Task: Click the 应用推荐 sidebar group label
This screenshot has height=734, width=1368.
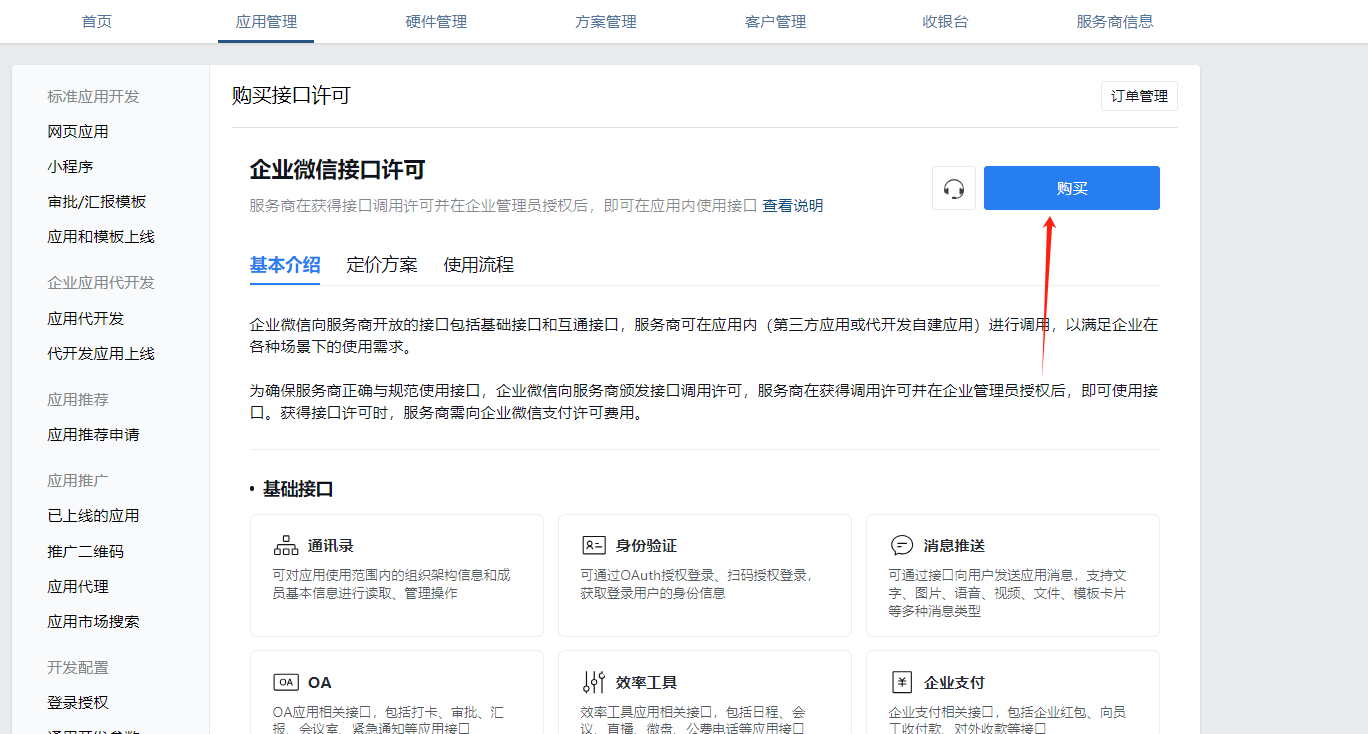Action: click(78, 400)
